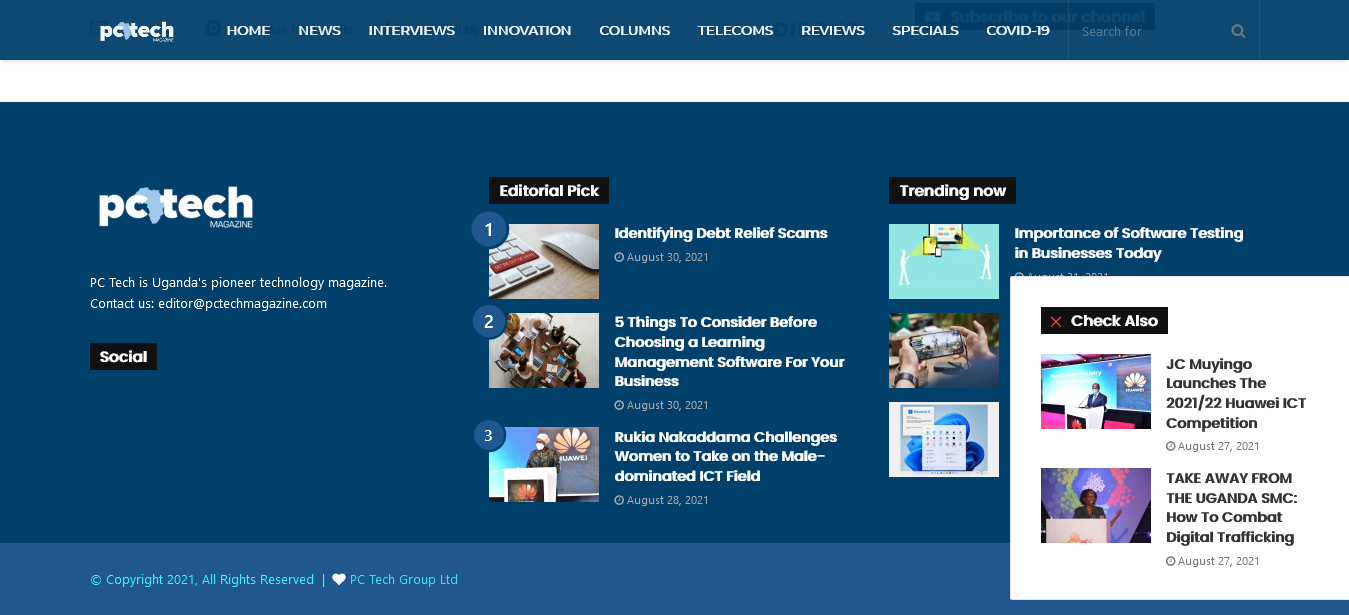1349x615 pixels.
Task: Click the Social heading label
Action: [123, 356]
